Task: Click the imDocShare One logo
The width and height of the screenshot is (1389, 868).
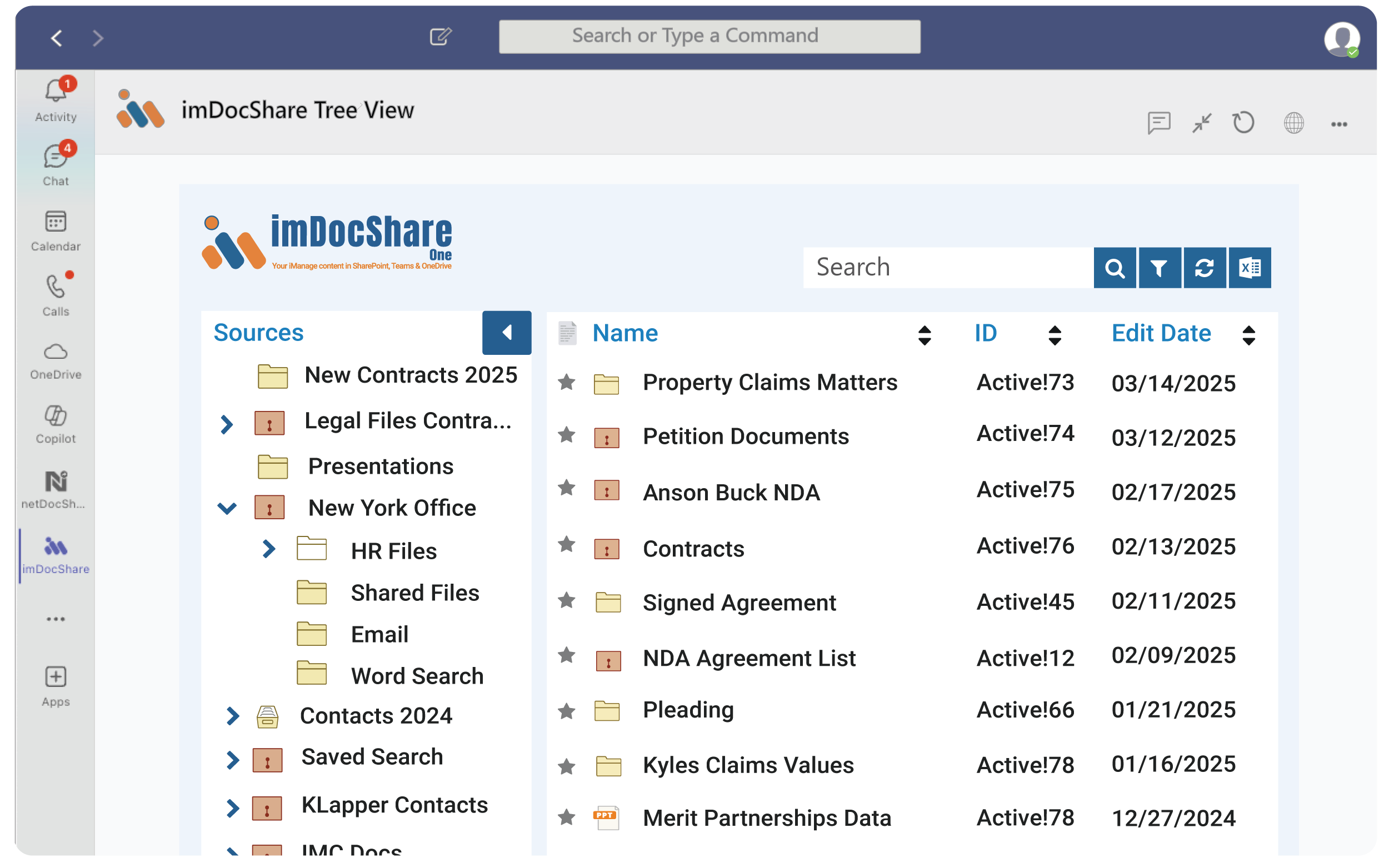Action: (327, 242)
